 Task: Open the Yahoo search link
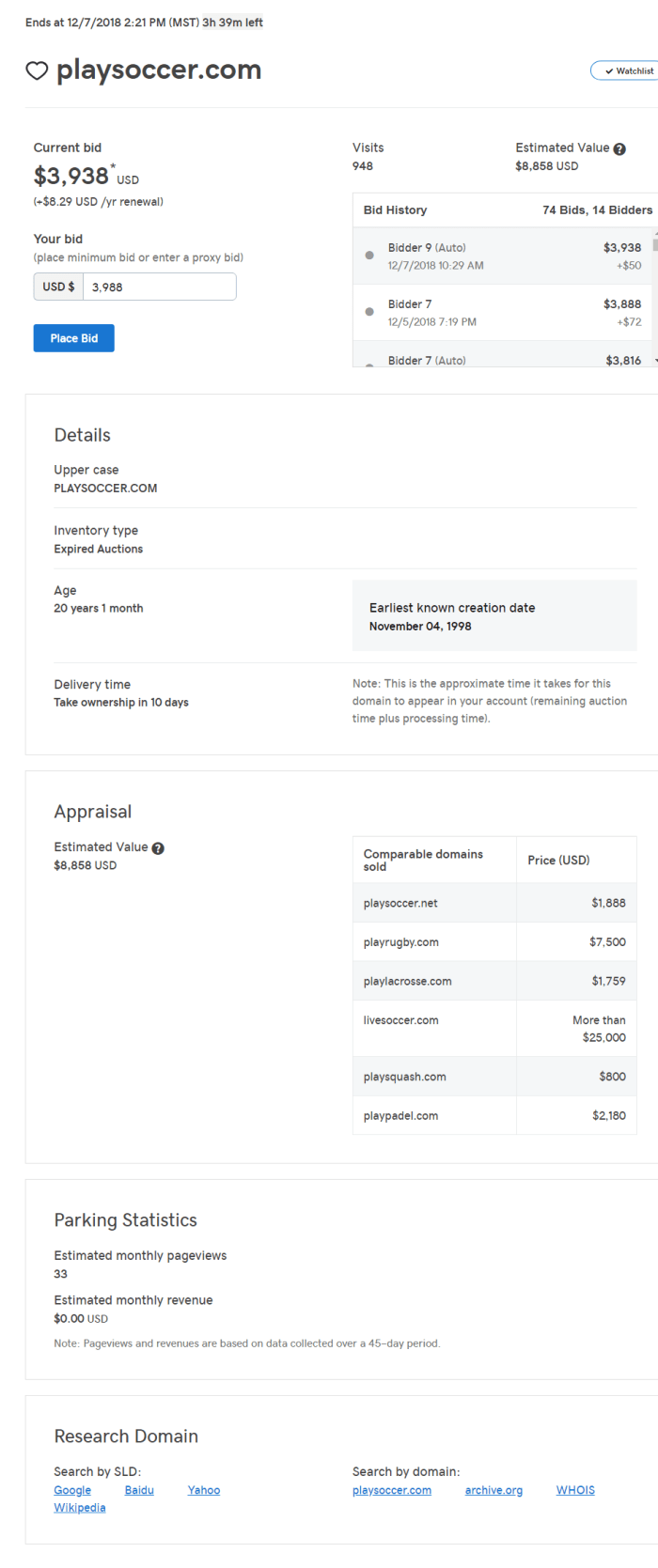[x=204, y=1490]
